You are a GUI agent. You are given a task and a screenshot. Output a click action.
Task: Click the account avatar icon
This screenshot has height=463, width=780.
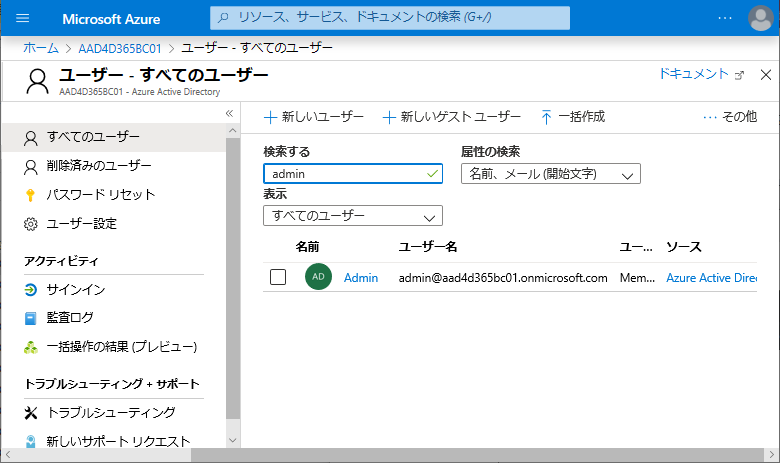pos(761,18)
